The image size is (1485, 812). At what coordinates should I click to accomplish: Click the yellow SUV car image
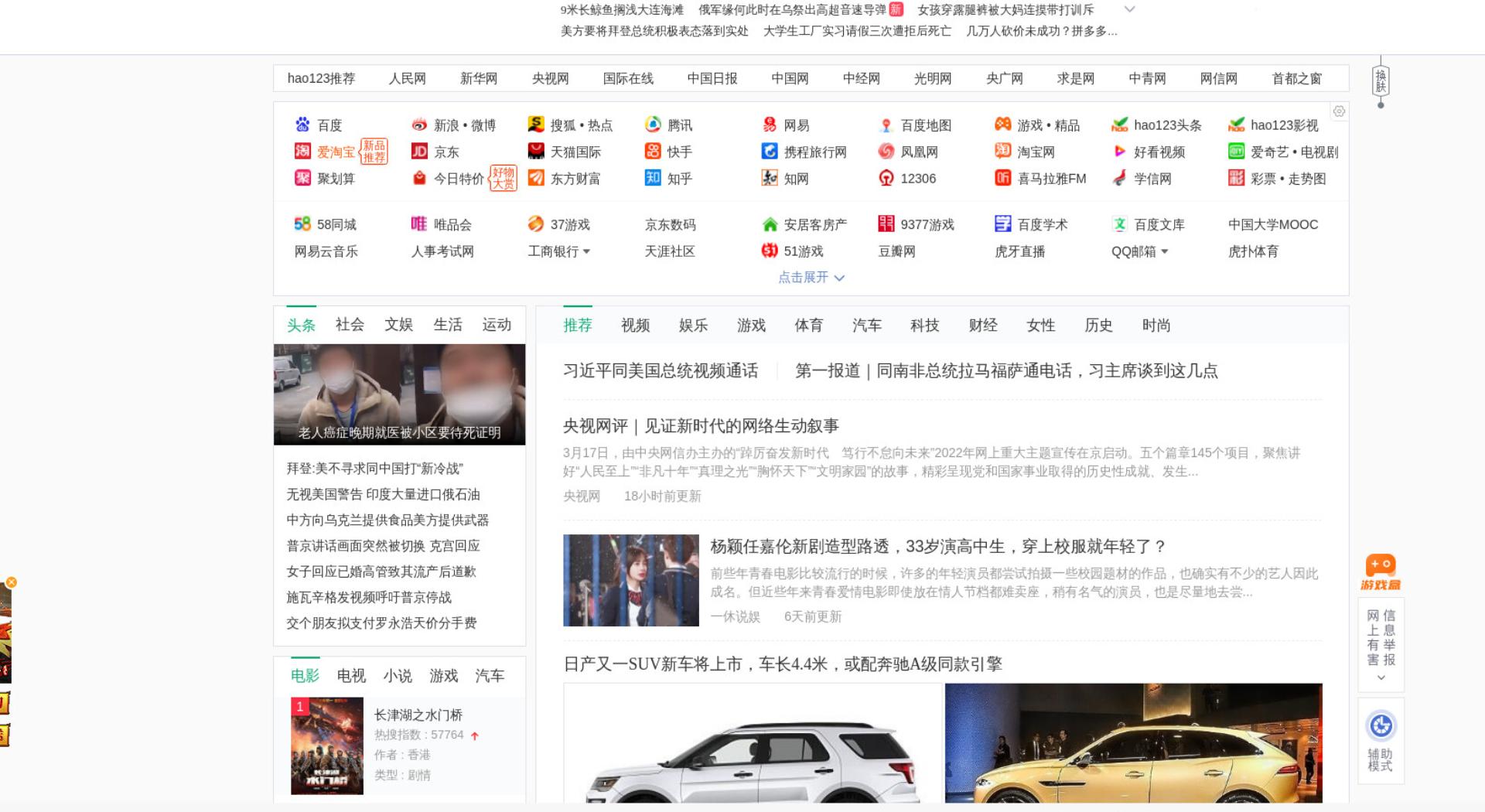pyautogui.click(x=1134, y=743)
